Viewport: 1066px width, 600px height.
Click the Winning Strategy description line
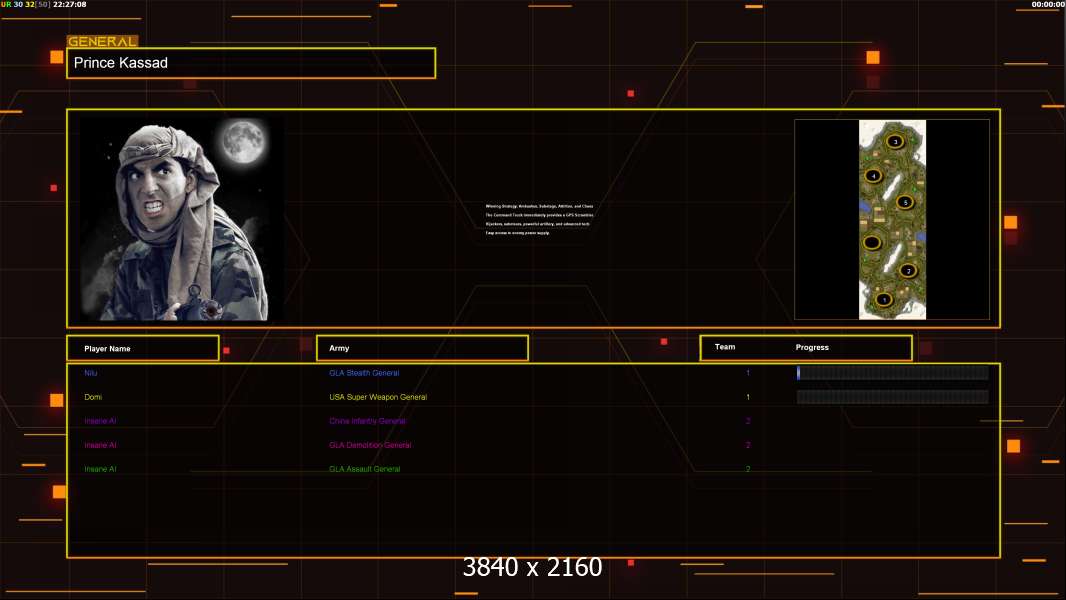point(539,206)
